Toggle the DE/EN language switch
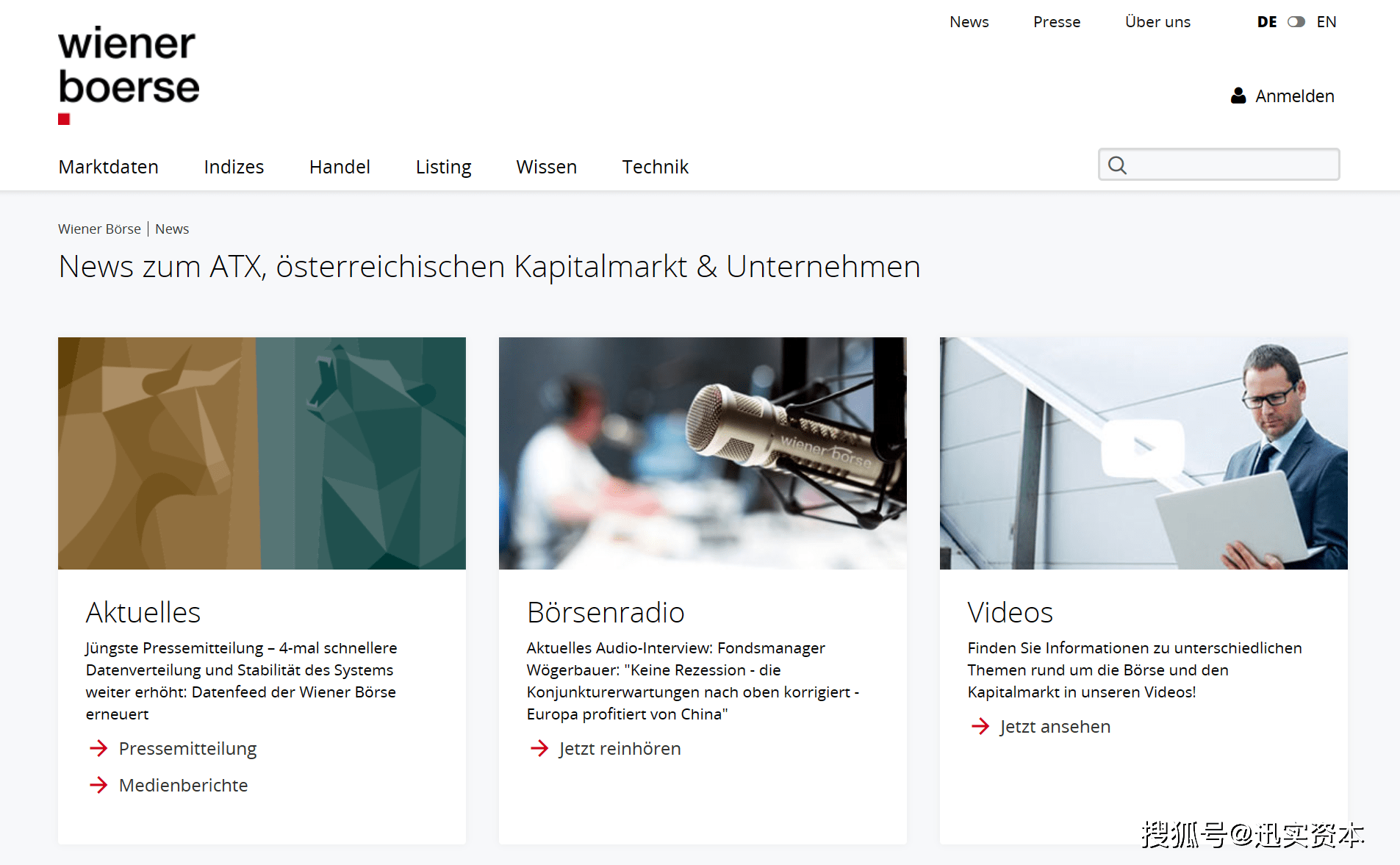The width and height of the screenshot is (1400, 865). tap(1296, 22)
